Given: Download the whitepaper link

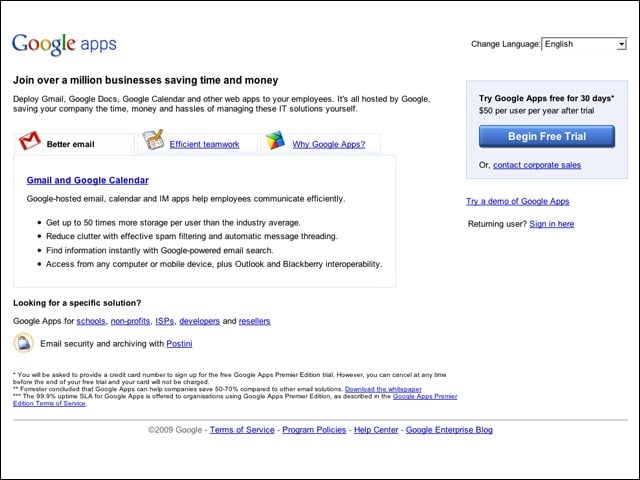Looking at the screenshot, I should tap(383, 389).
